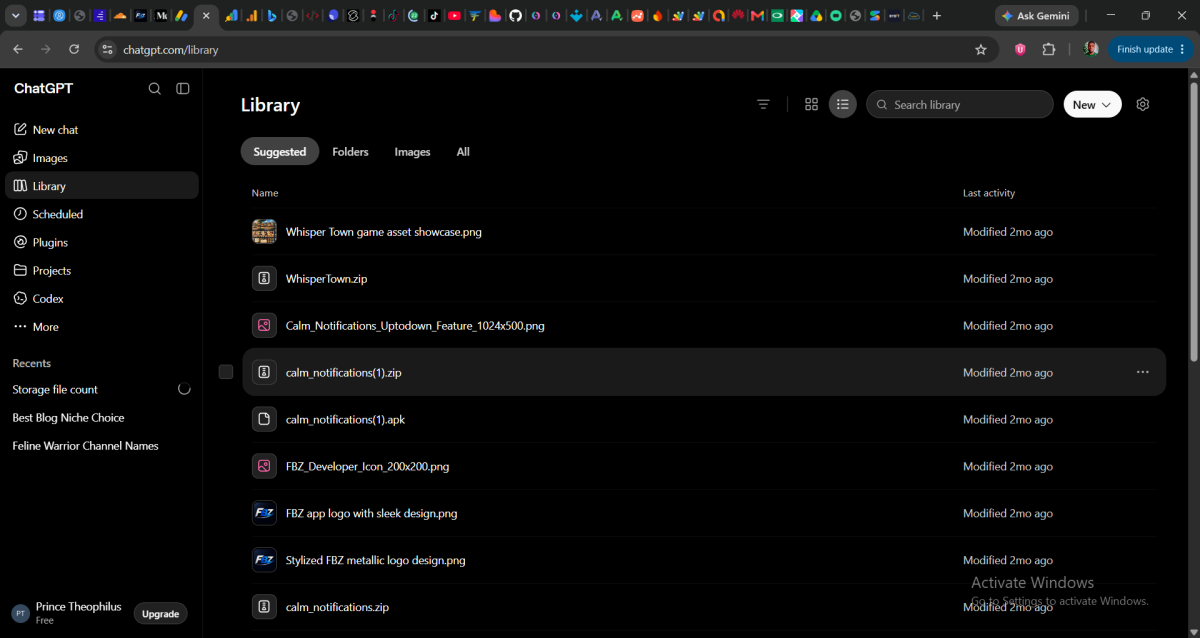
Task: Open Stylized FBZ metallic logo design thumbnail
Action: click(264, 560)
